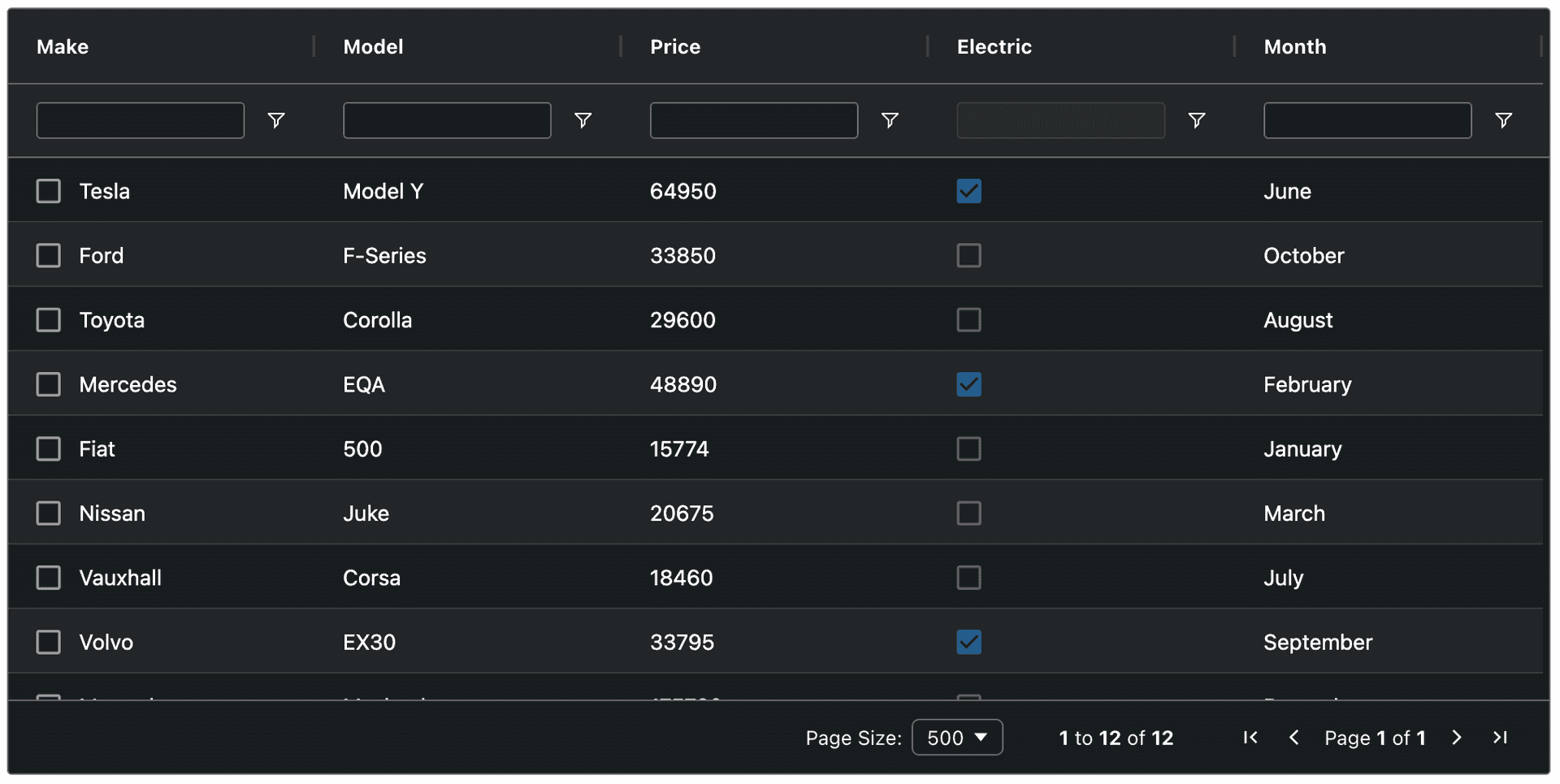The height and width of the screenshot is (784, 1560).
Task: Click the September month cell
Action: click(x=1318, y=642)
